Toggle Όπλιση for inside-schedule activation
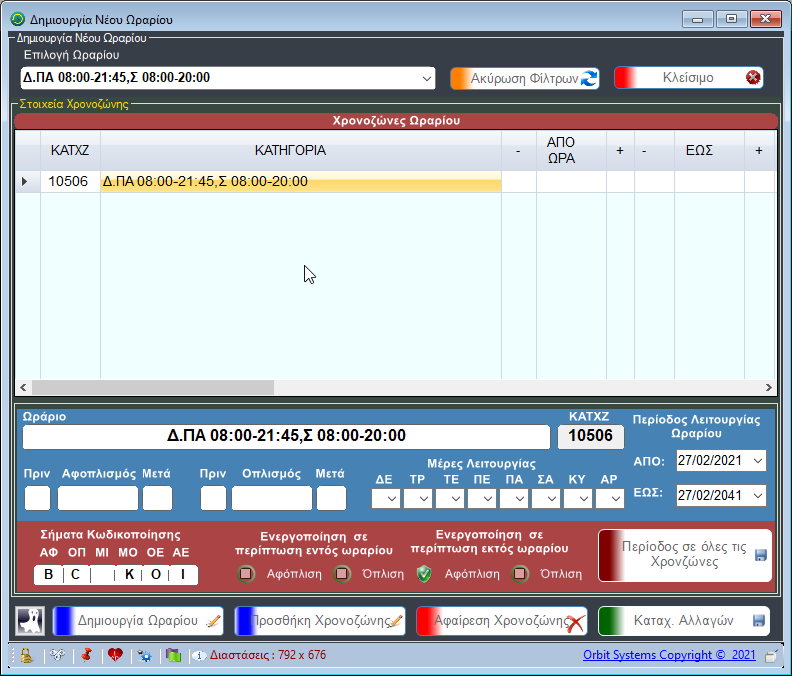 click(342, 574)
